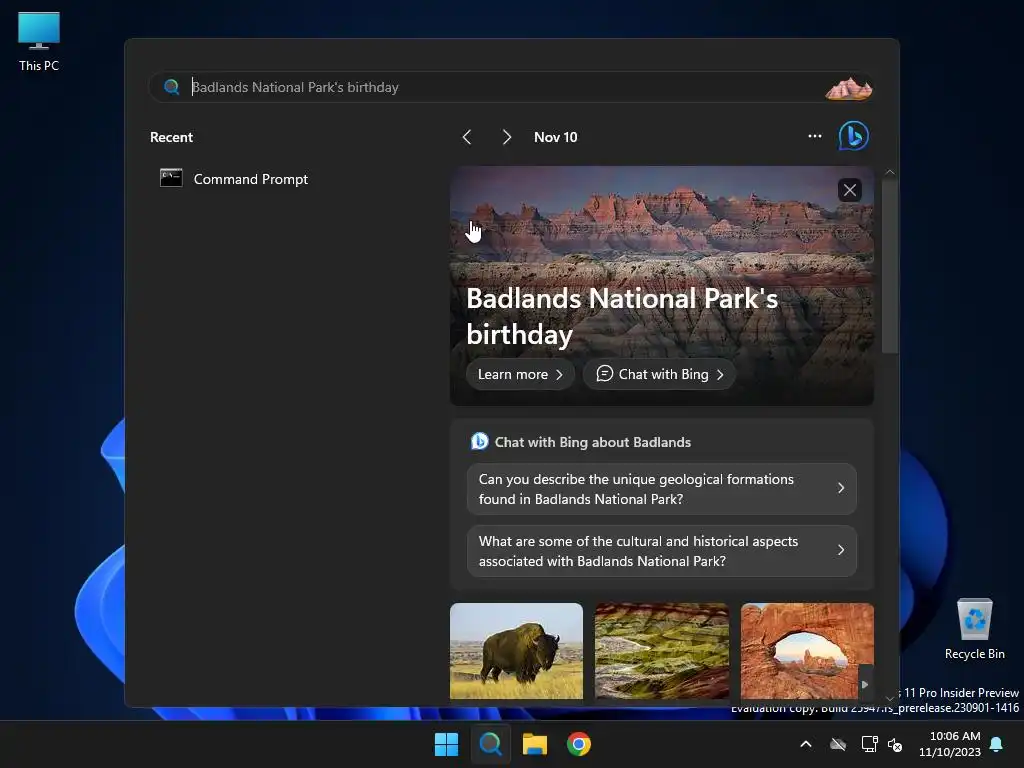
Task: Open the three-dot more options menu
Action: pyautogui.click(x=814, y=136)
